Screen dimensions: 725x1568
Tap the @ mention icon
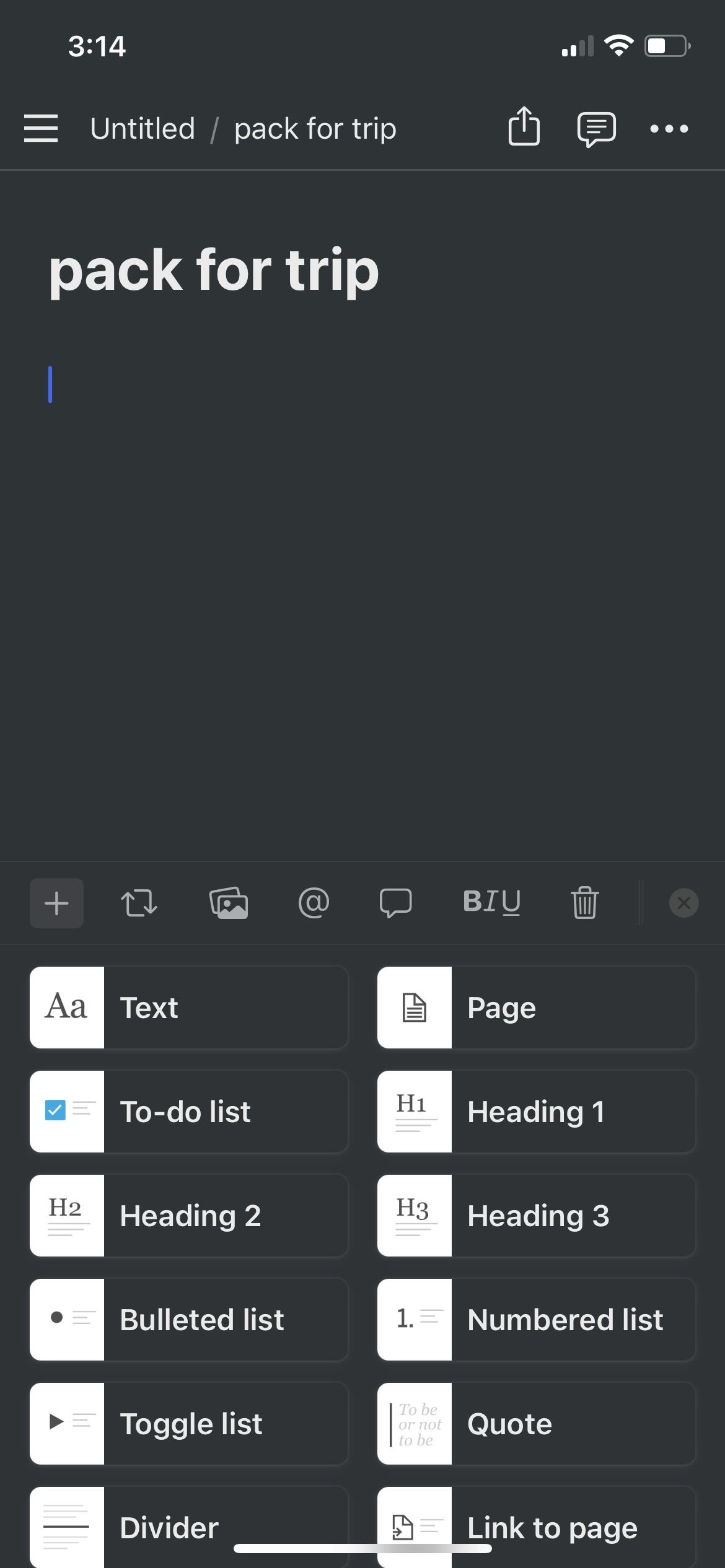[313, 902]
